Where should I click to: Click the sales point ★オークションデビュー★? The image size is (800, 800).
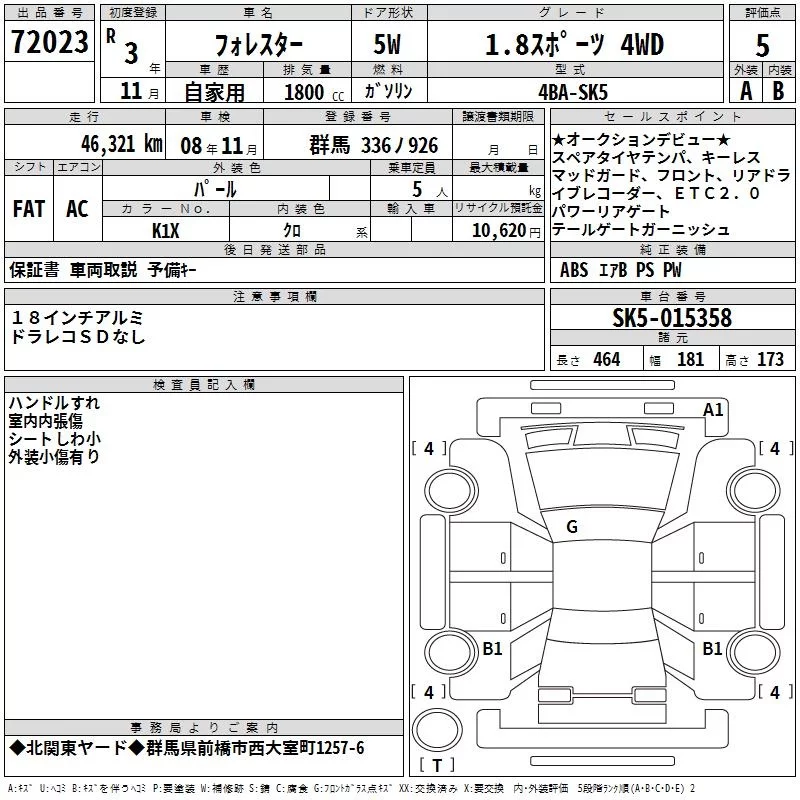tap(641, 139)
